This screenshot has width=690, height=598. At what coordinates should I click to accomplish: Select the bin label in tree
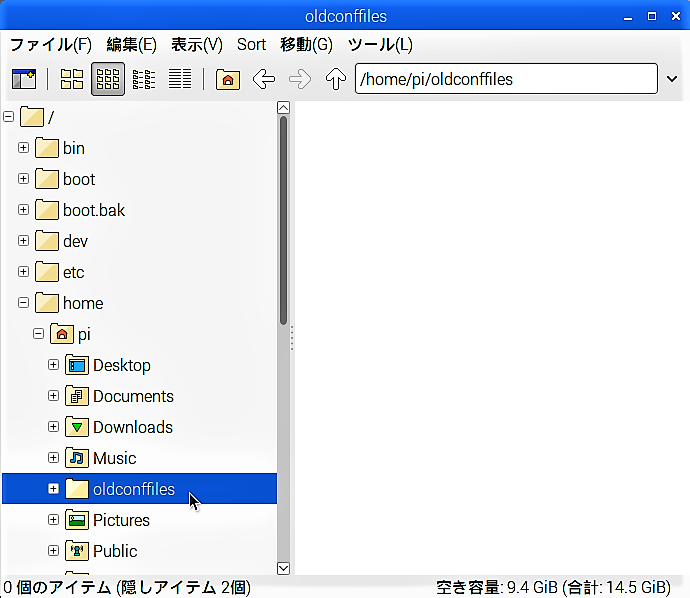click(74, 148)
